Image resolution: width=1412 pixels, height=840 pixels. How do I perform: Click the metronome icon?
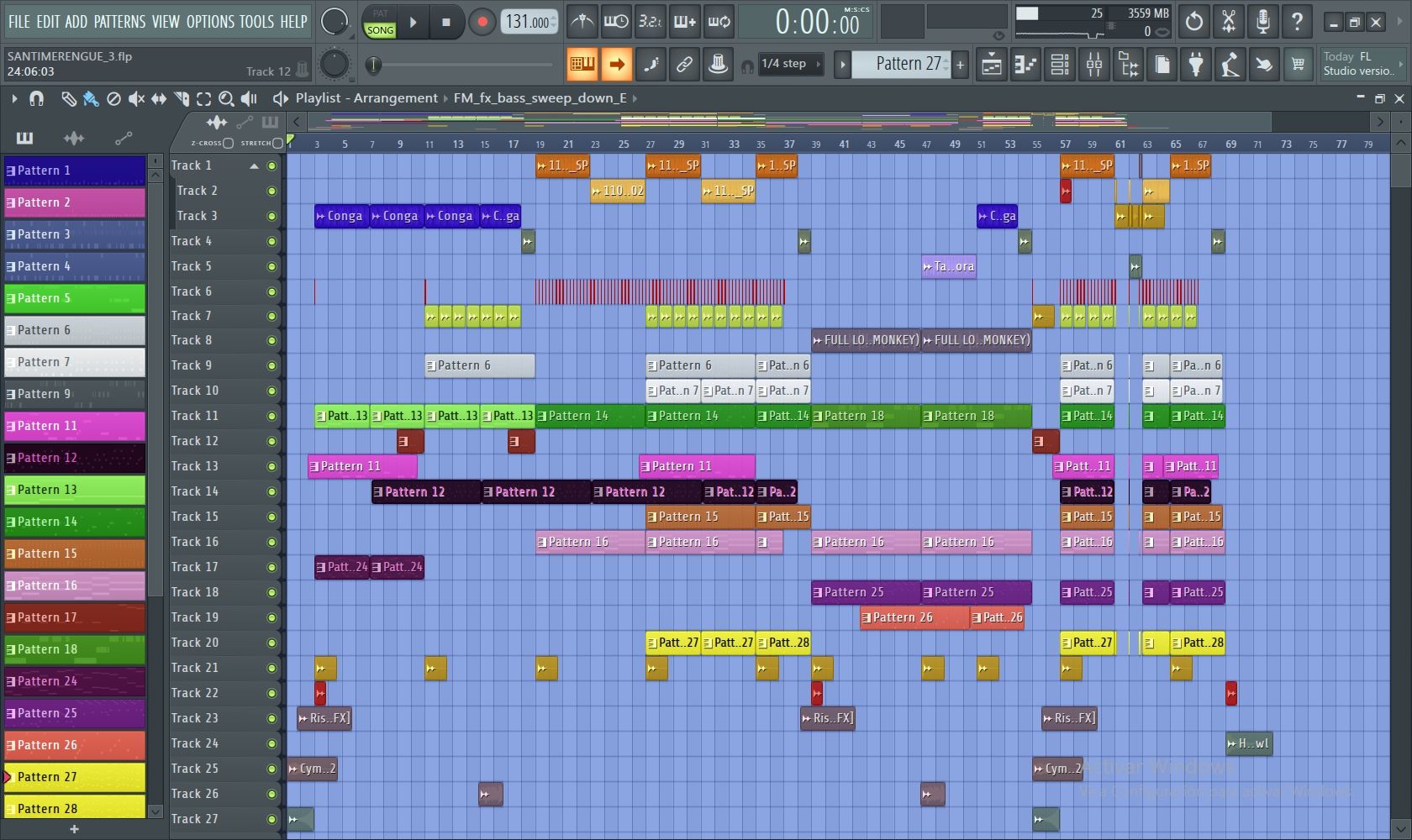click(x=582, y=22)
